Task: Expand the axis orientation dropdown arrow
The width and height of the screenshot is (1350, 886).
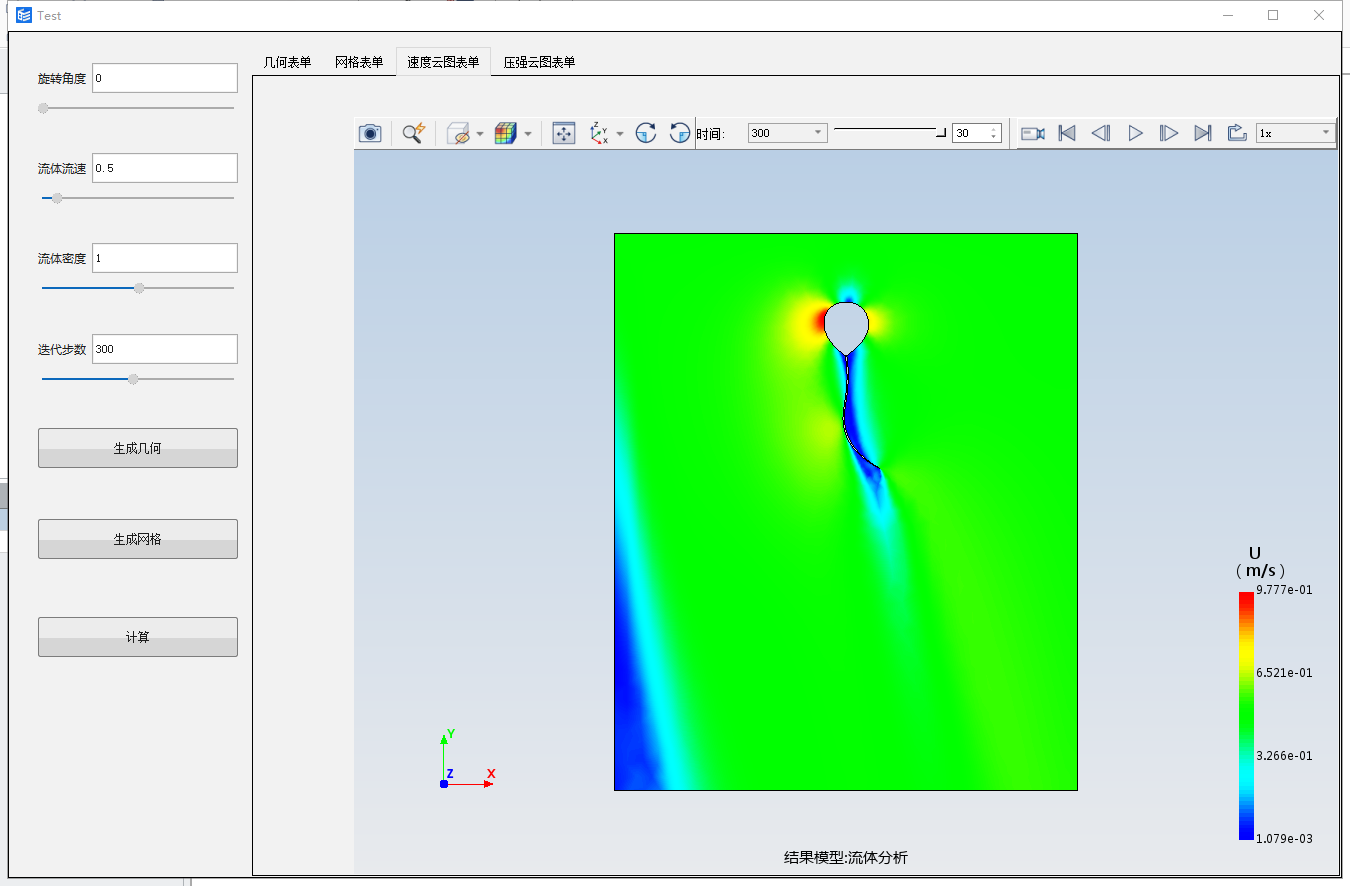Action: click(620, 134)
